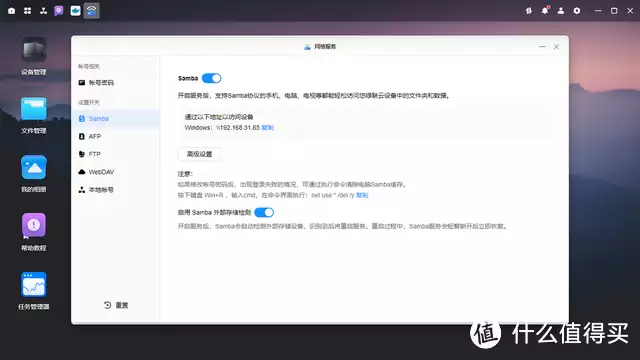This screenshot has height=360, width=640.
Task: Open the settings gear icon in tray
Action: click(x=577, y=11)
